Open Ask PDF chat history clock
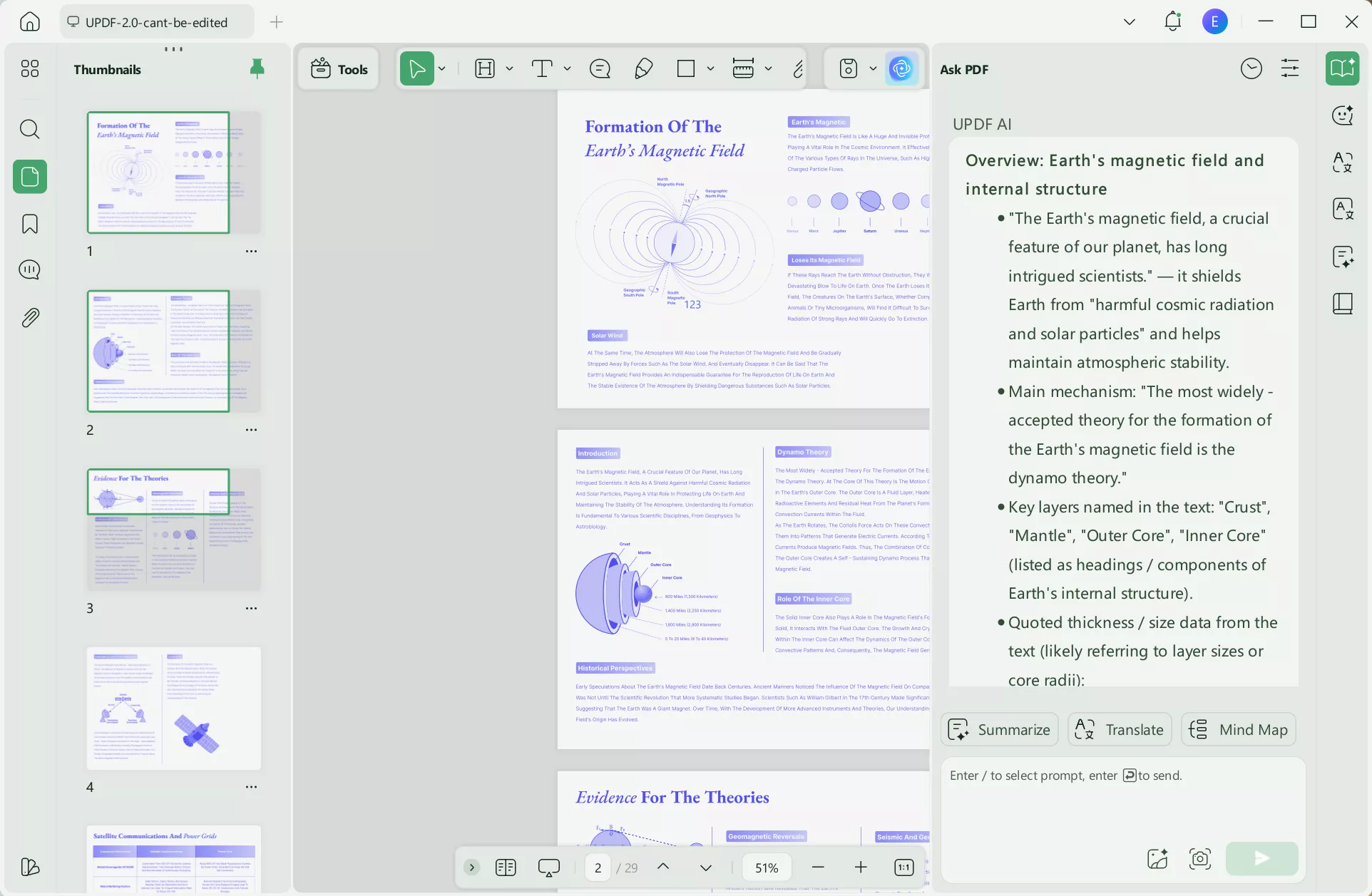This screenshot has height=896, width=1372. click(x=1251, y=69)
